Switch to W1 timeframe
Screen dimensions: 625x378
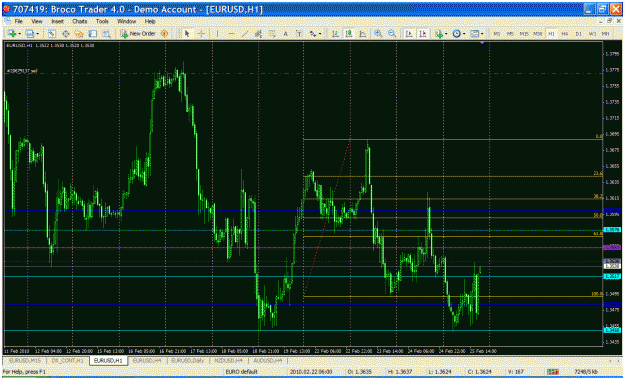[x=592, y=34]
